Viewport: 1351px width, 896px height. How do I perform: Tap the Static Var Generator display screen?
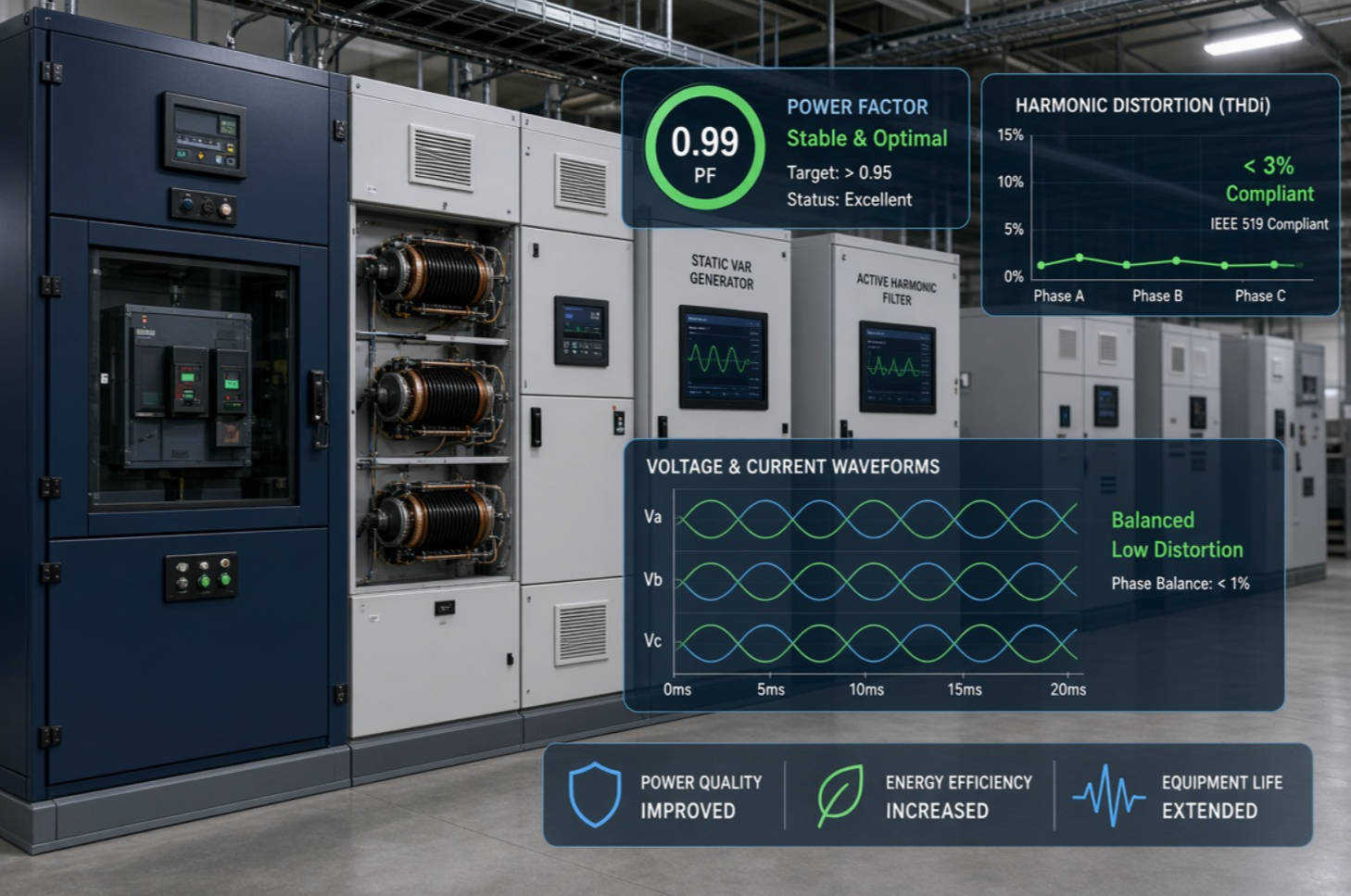[x=723, y=357]
